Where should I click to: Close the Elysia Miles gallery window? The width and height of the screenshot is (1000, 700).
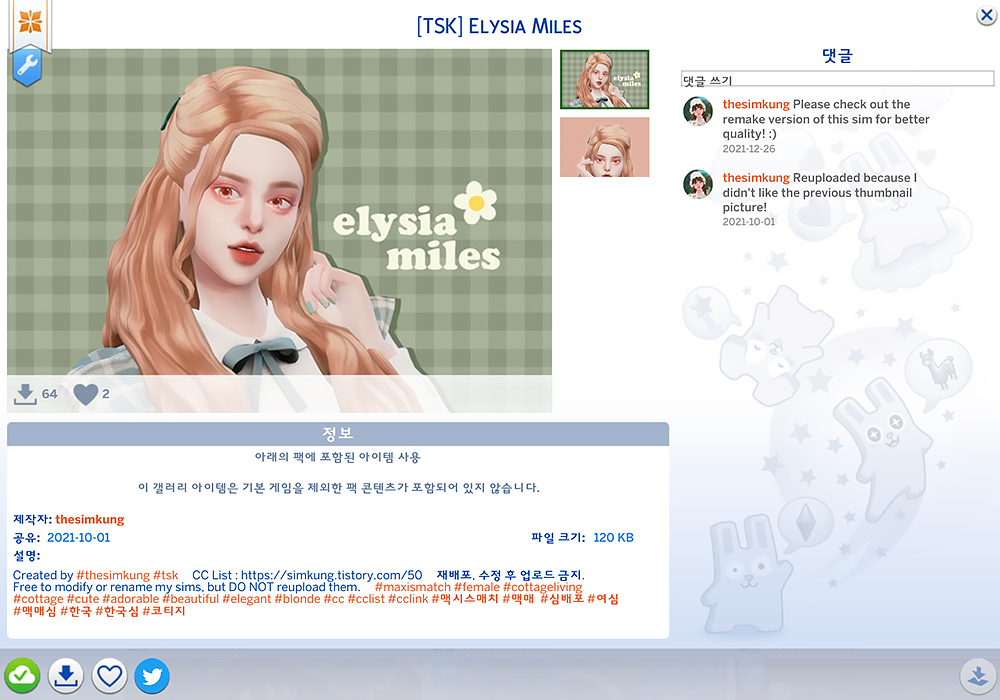987,15
